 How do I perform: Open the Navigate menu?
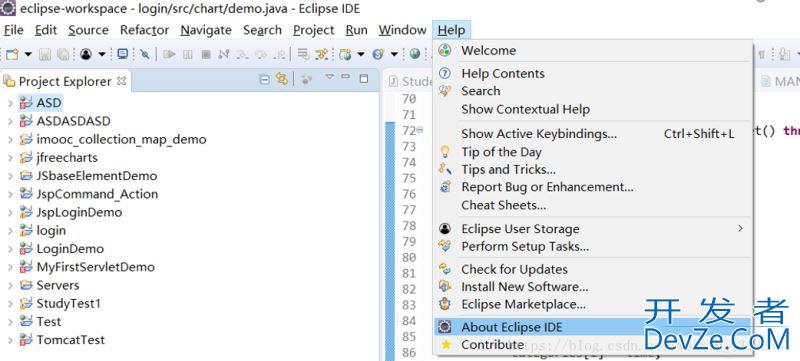pos(206,30)
